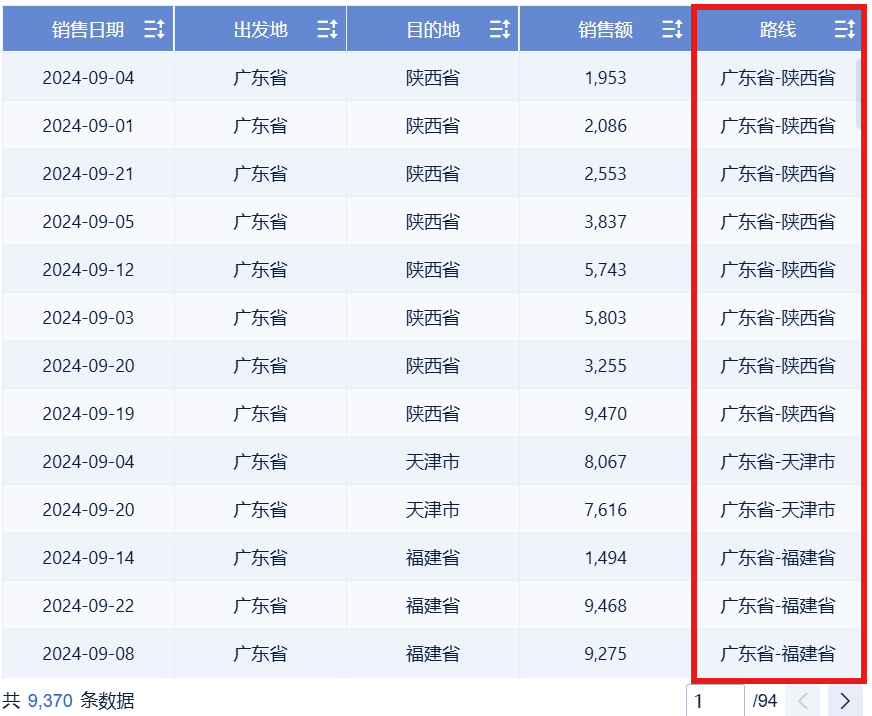Click sales amount cell 7,616
The width and height of the screenshot is (872, 716).
coord(605,510)
